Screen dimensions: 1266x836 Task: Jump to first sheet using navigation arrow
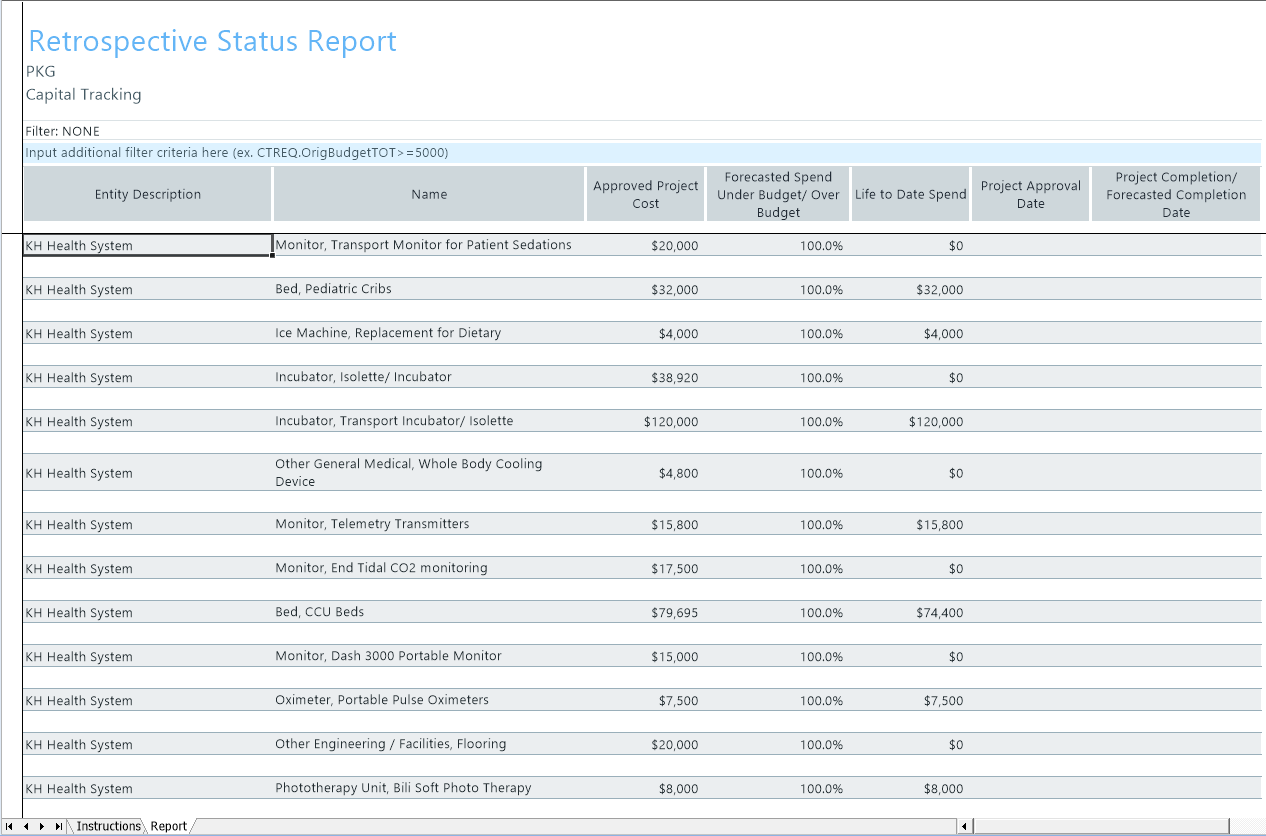pyautogui.click(x=10, y=826)
